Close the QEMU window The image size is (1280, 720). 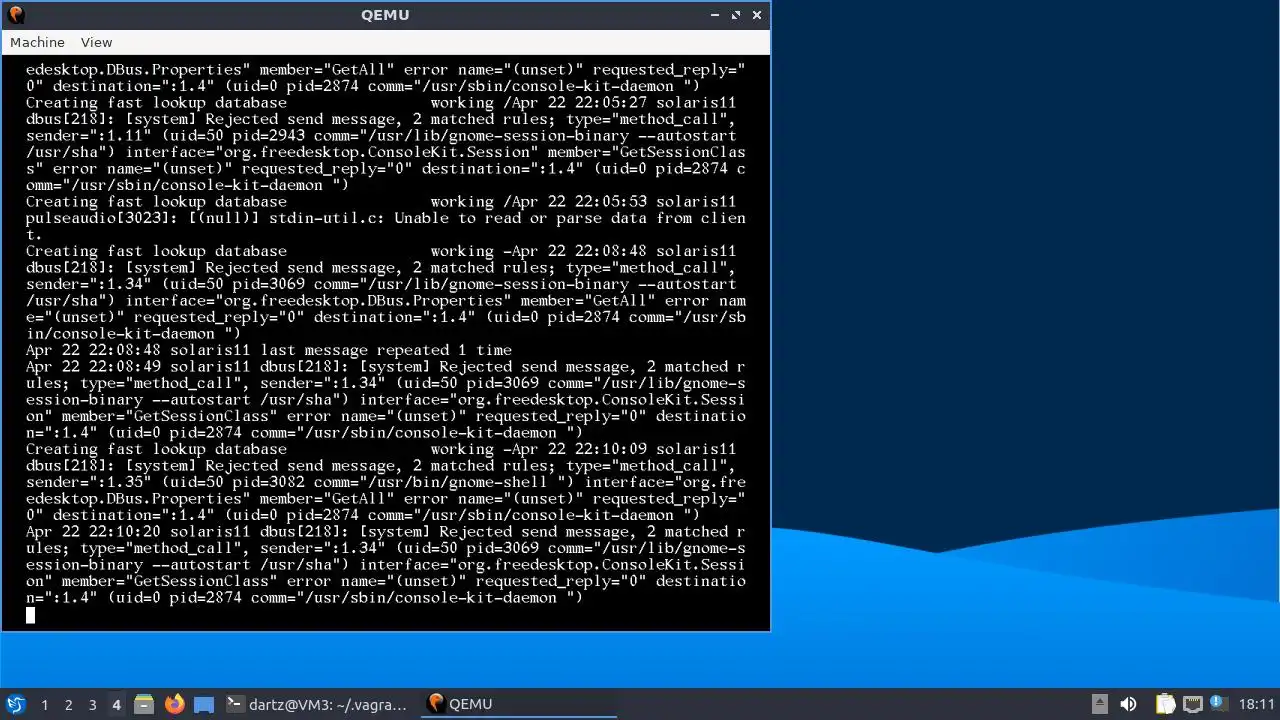pyautogui.click(x=757, y=15)
